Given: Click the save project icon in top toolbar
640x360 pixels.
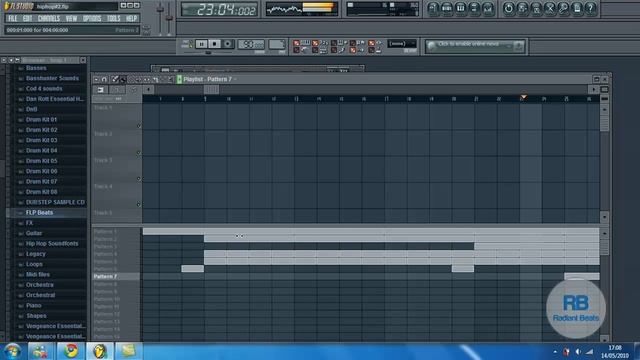Looking at the screenshot, I should 522,8.
